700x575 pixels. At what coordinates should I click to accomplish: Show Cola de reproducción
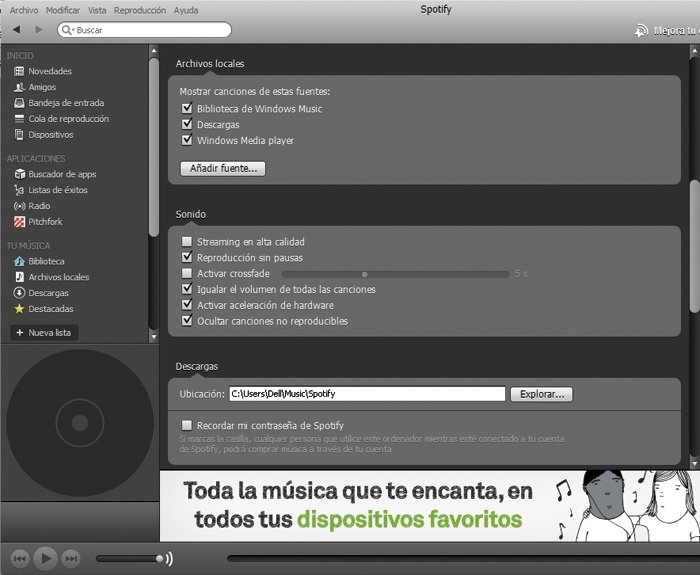click(62, 119)
